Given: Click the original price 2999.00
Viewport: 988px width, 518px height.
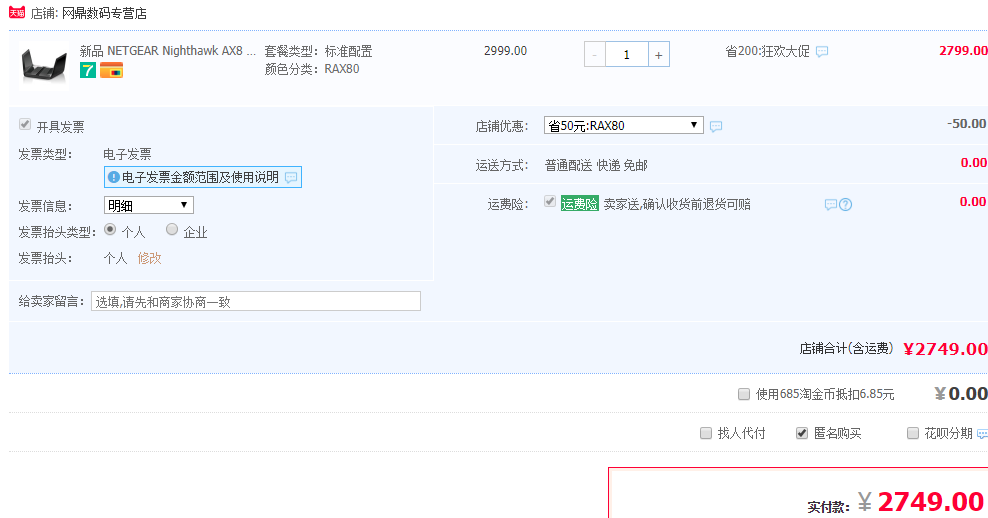Looking at the screenshot, I should (x=505, y=51).
